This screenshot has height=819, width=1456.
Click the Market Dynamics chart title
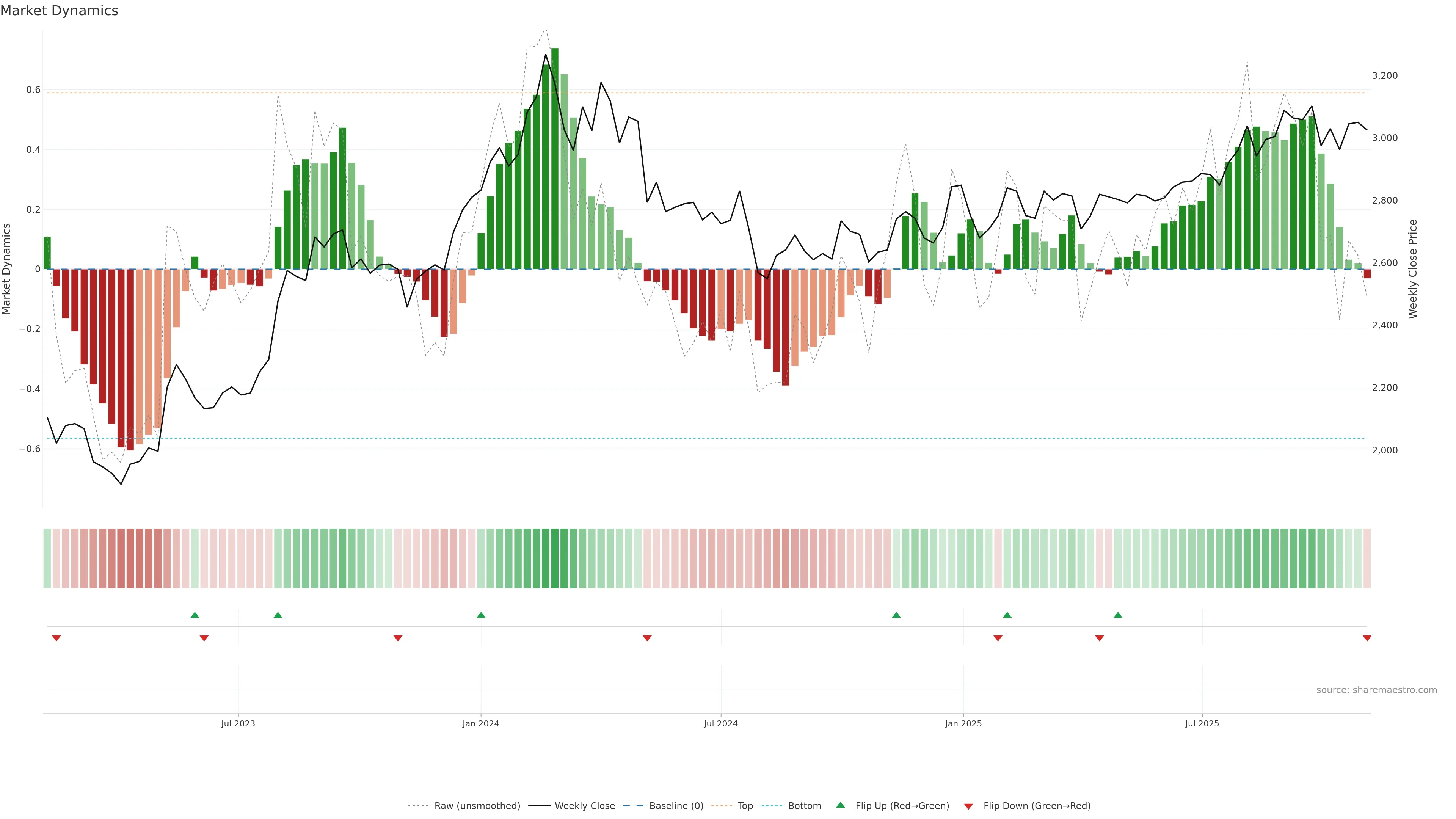coord(60,11)
